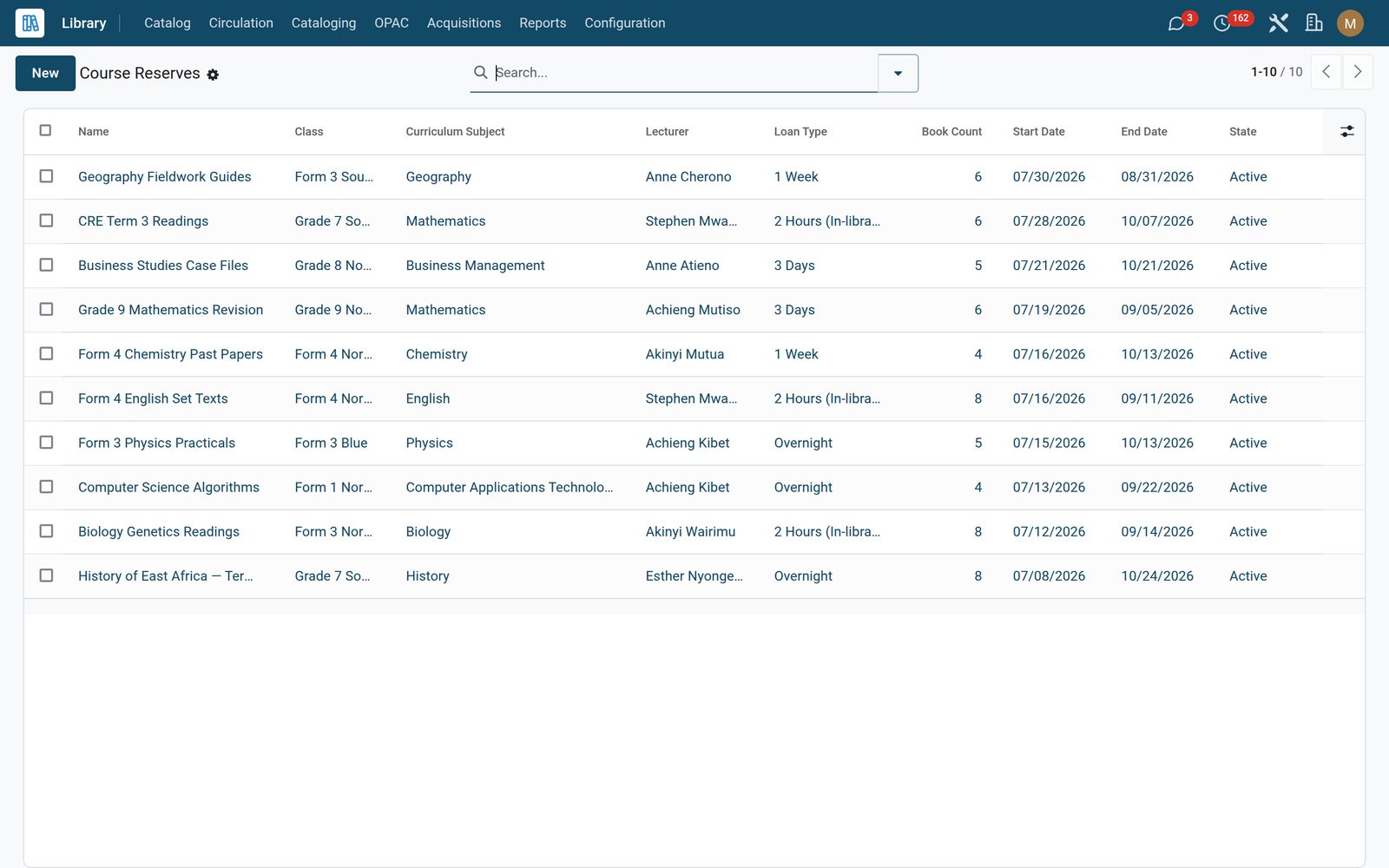Screen dimensions: 1389x868
Task: Select the Geography Fieldwork Guides checkbox
Action: point(46,176)
